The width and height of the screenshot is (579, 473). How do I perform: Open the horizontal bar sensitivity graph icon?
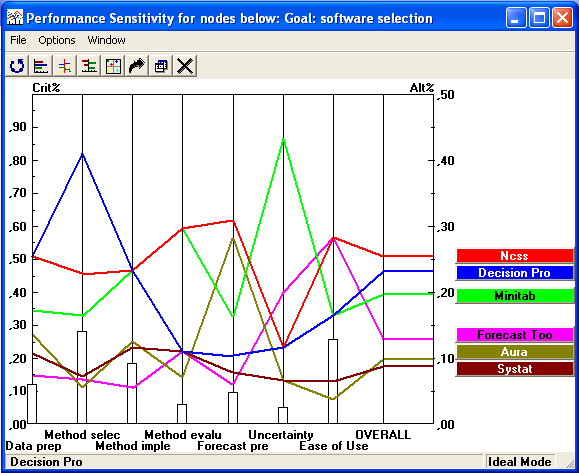point(41,66)
